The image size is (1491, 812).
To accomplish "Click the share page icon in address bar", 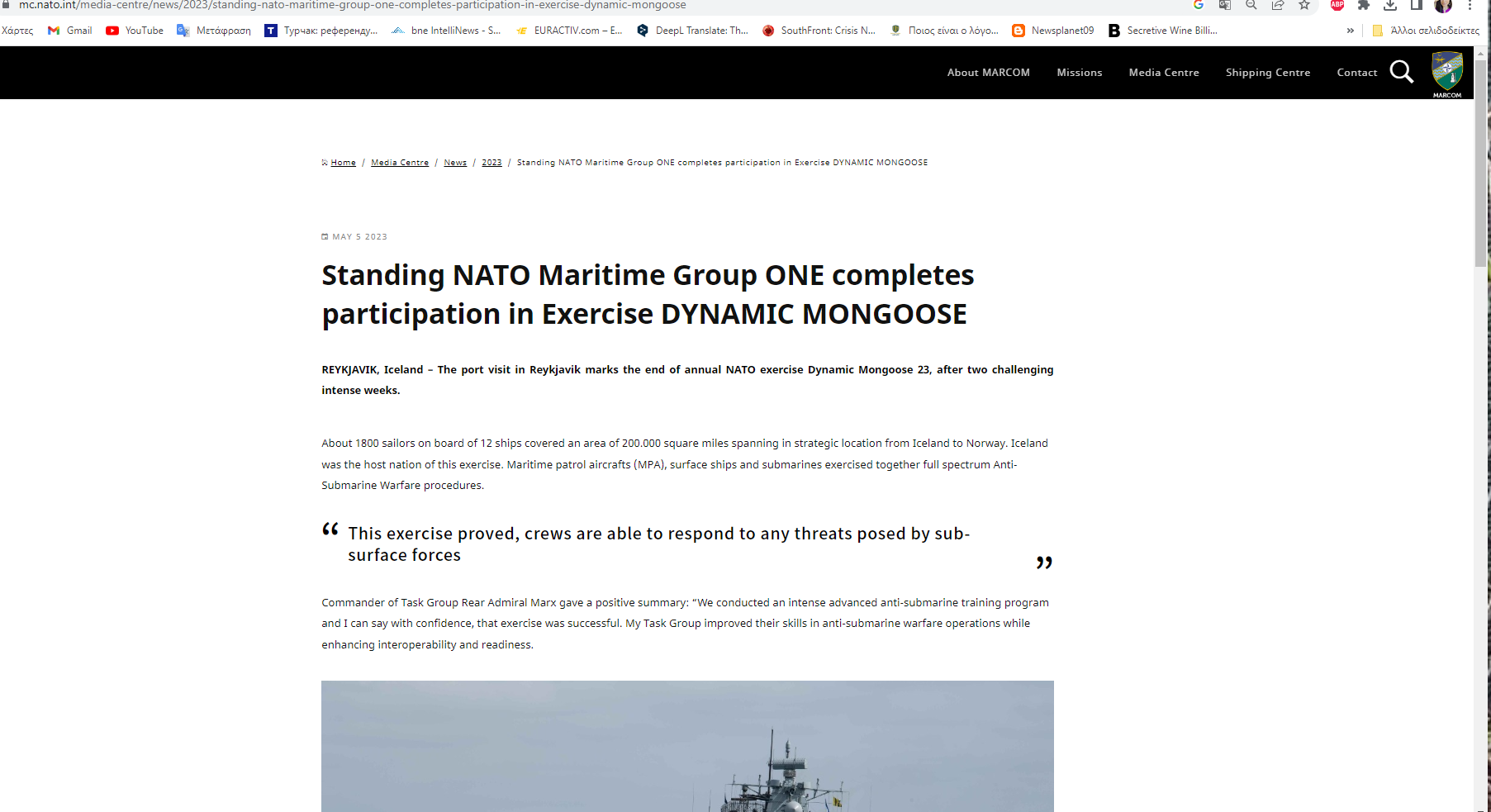I will pyautogui.click(x=1278, y=5).
